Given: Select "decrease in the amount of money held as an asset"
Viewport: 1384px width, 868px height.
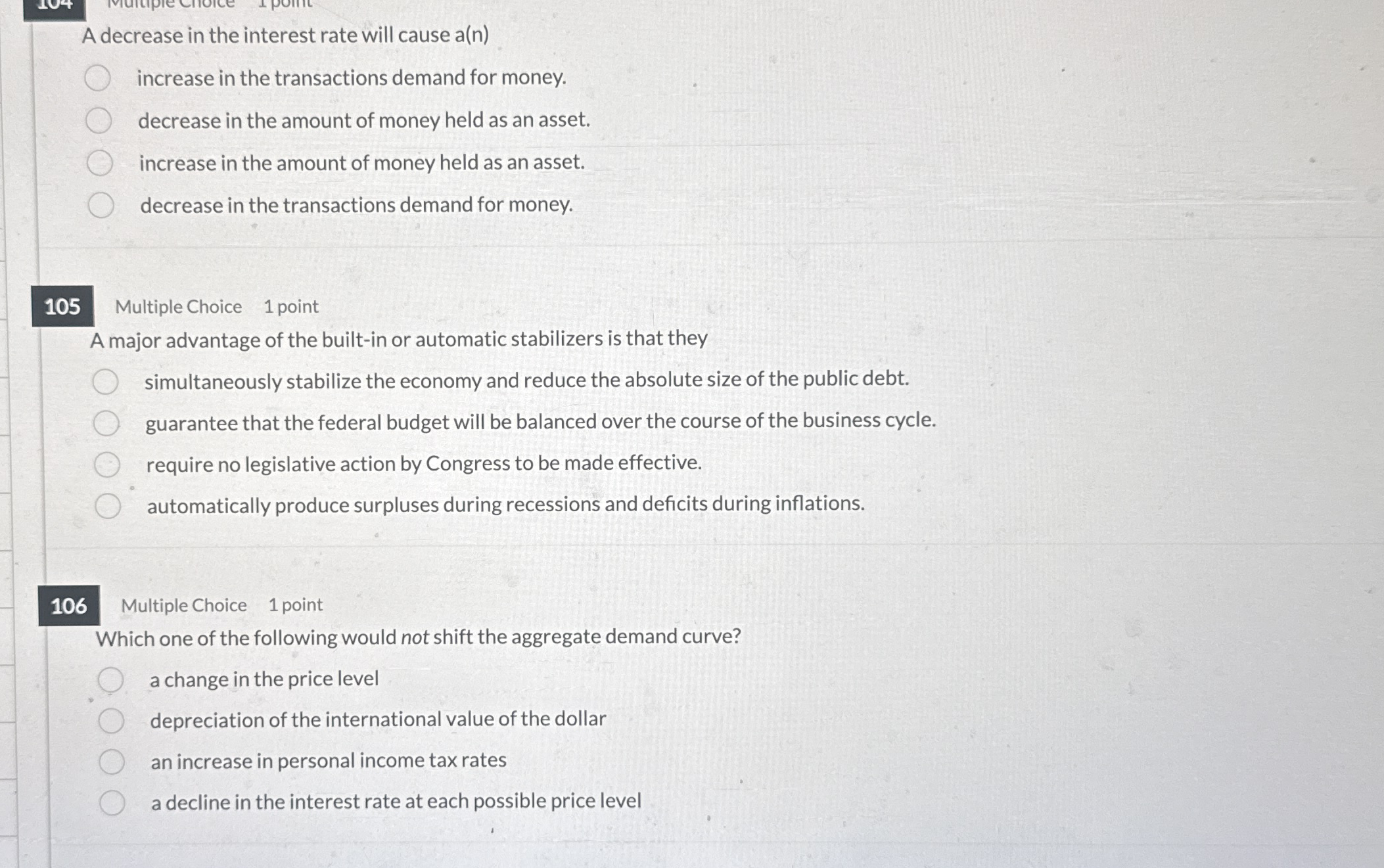Looking at the screenshot, I should [x=100, y=121].
